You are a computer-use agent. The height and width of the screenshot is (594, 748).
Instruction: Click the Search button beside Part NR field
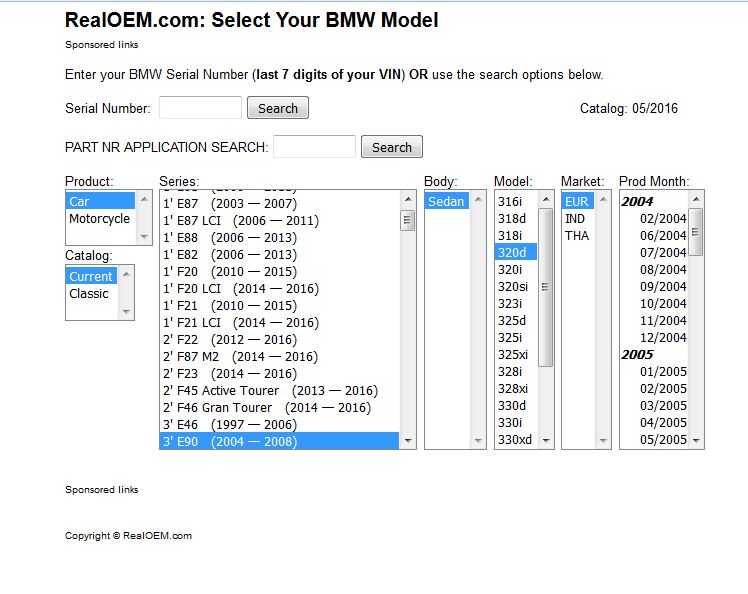tap(392, 146)
